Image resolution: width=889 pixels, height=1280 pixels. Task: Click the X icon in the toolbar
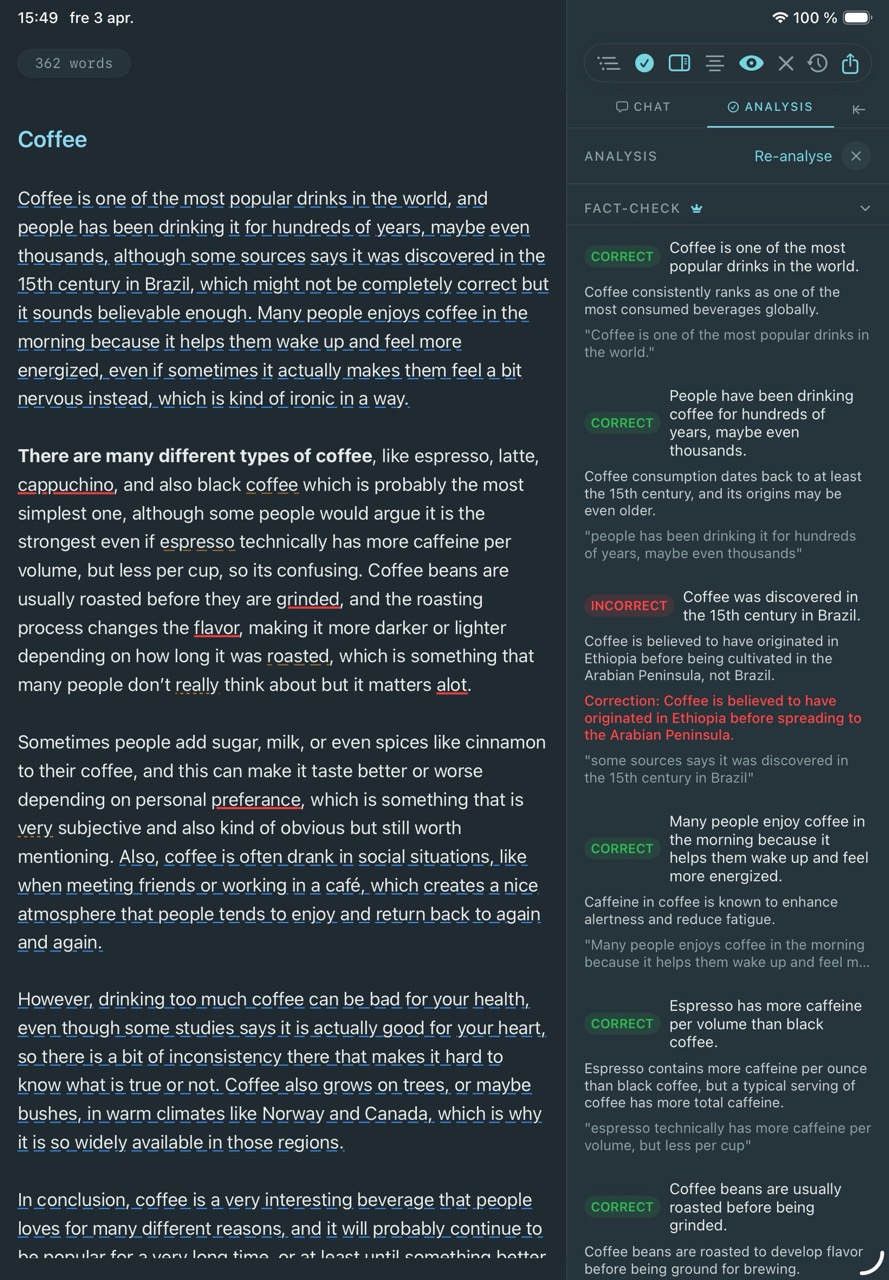click(786, 63)
